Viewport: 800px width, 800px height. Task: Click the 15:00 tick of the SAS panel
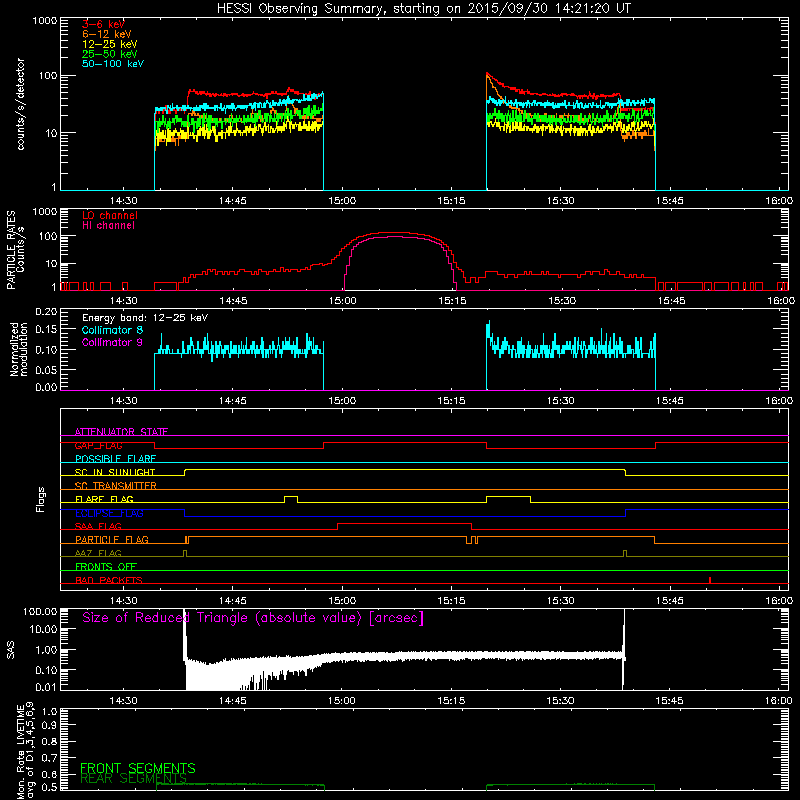342,701
